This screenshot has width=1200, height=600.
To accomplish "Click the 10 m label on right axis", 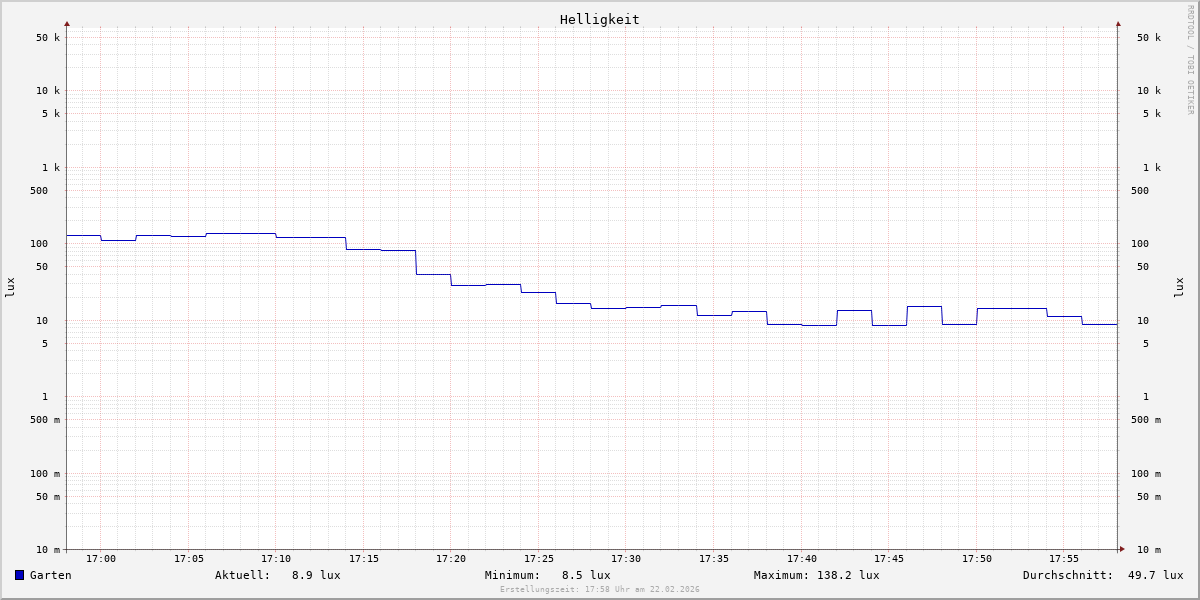I will click(1148, 550).
